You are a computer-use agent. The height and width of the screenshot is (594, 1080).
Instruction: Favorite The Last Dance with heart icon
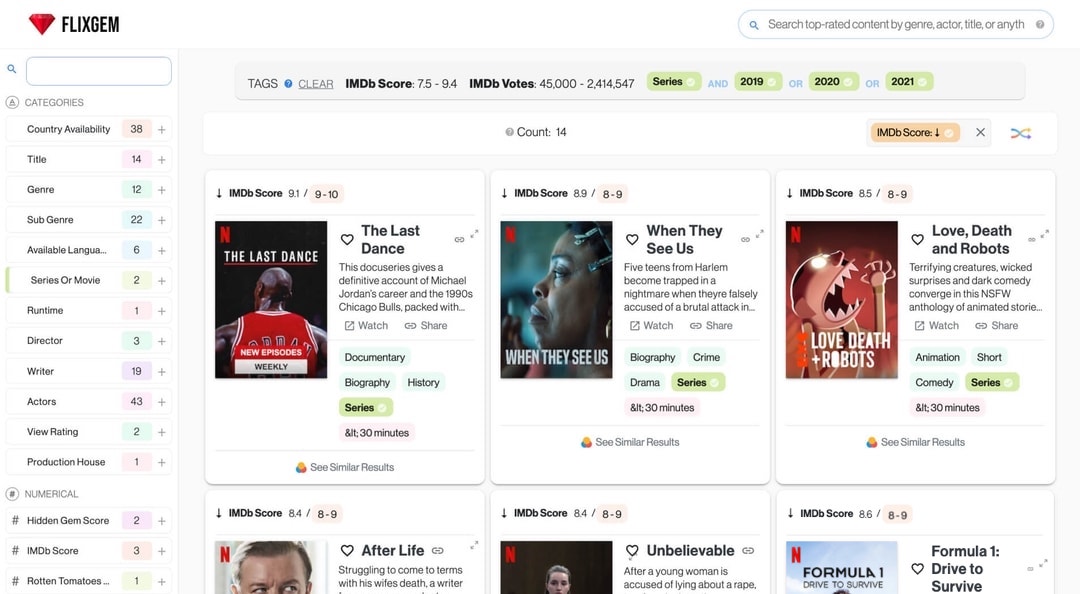click(x=347, y=239)
